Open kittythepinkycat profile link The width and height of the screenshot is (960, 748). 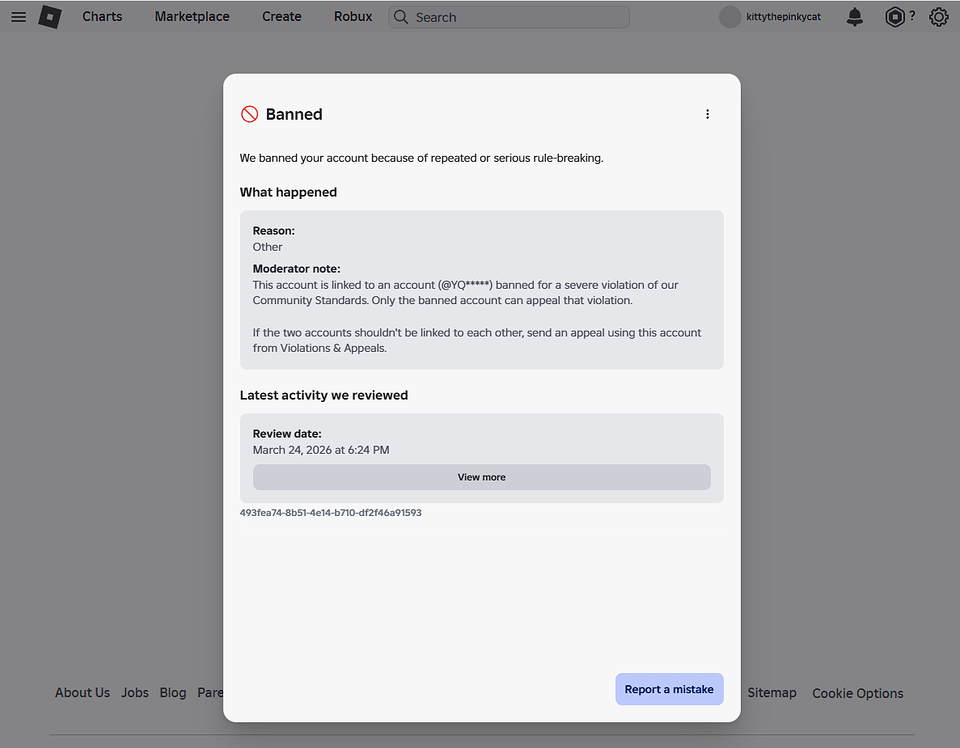point(783,17)
